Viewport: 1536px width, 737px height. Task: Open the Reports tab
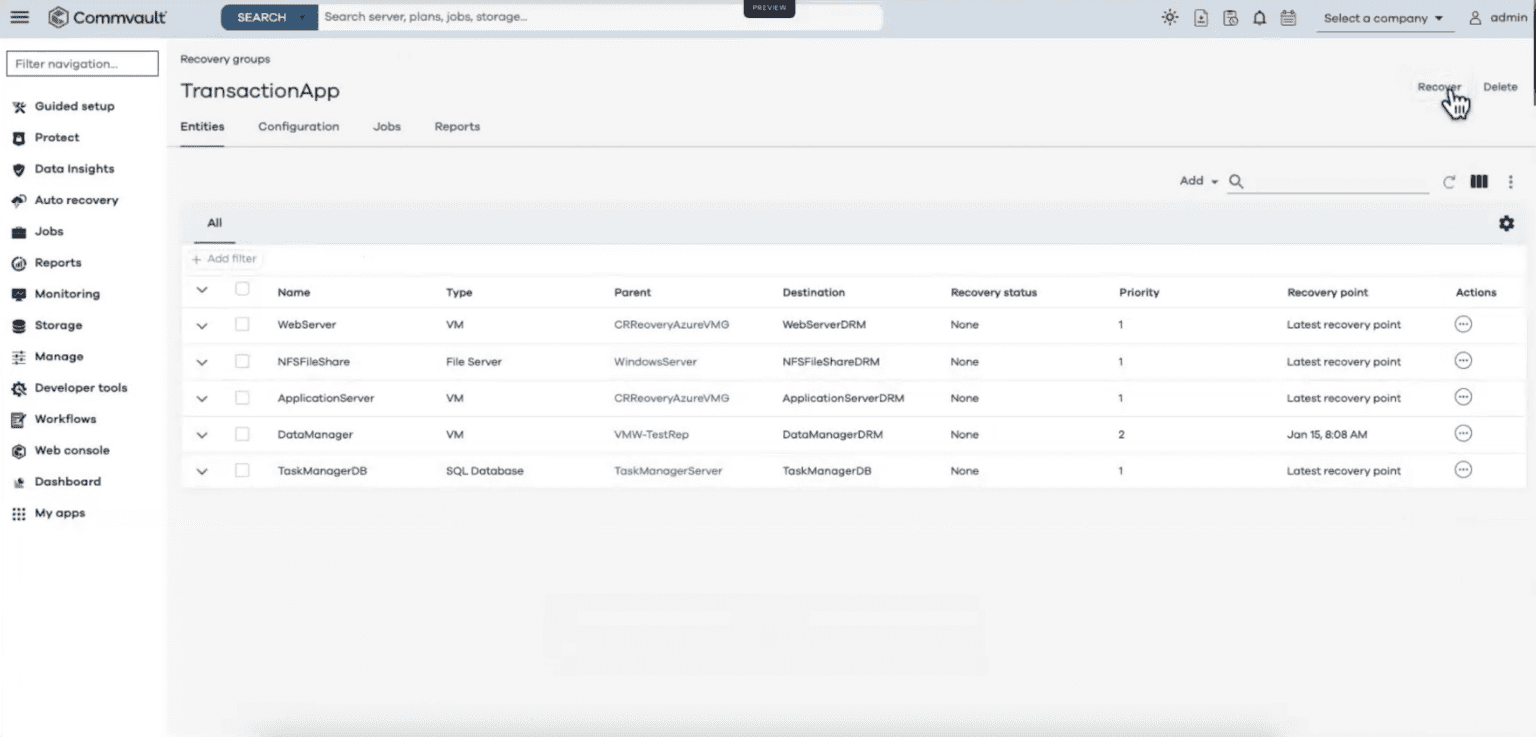(457, 127)
